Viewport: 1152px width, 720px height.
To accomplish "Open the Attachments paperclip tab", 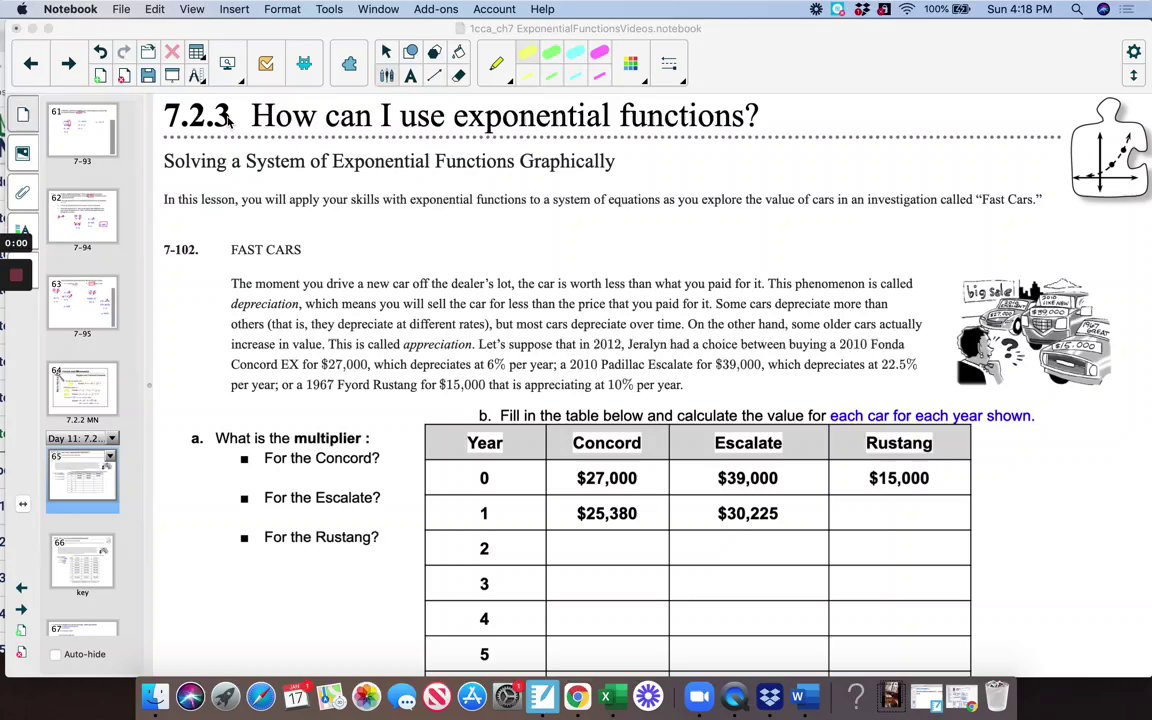I will point(23,192).
